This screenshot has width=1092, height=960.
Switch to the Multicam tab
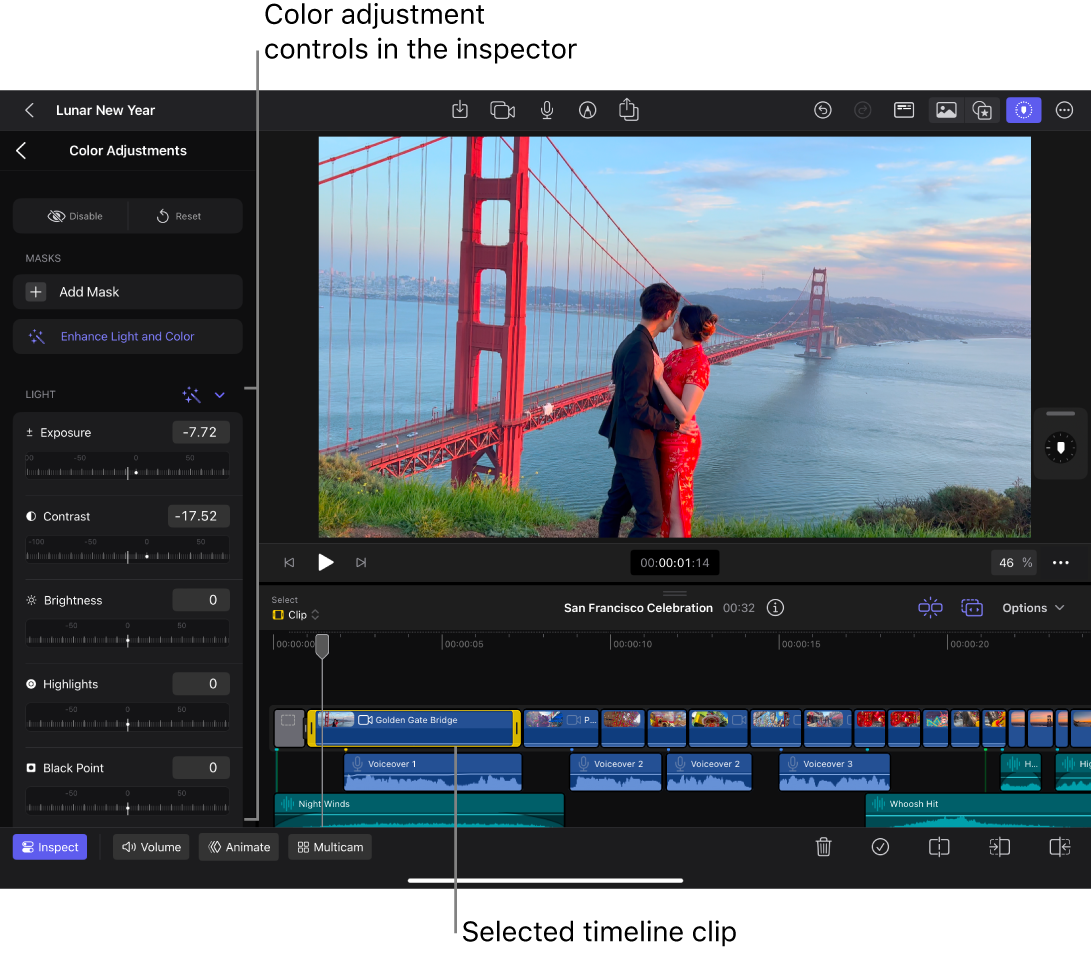tap(330, 847)
